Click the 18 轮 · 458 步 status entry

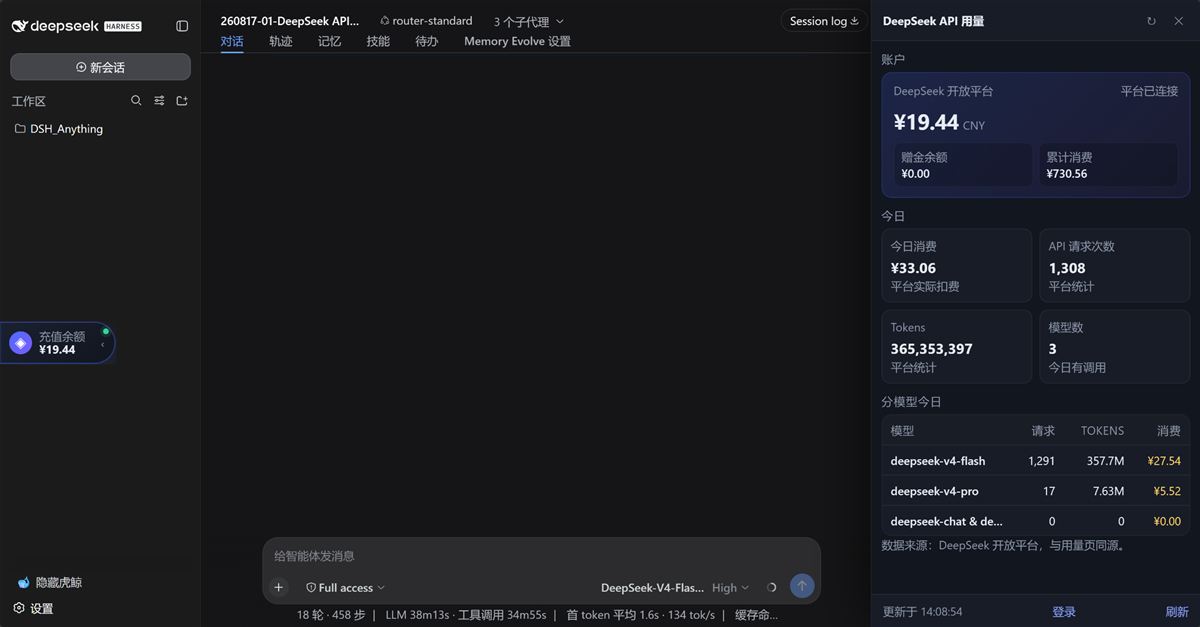pos(331,615)
